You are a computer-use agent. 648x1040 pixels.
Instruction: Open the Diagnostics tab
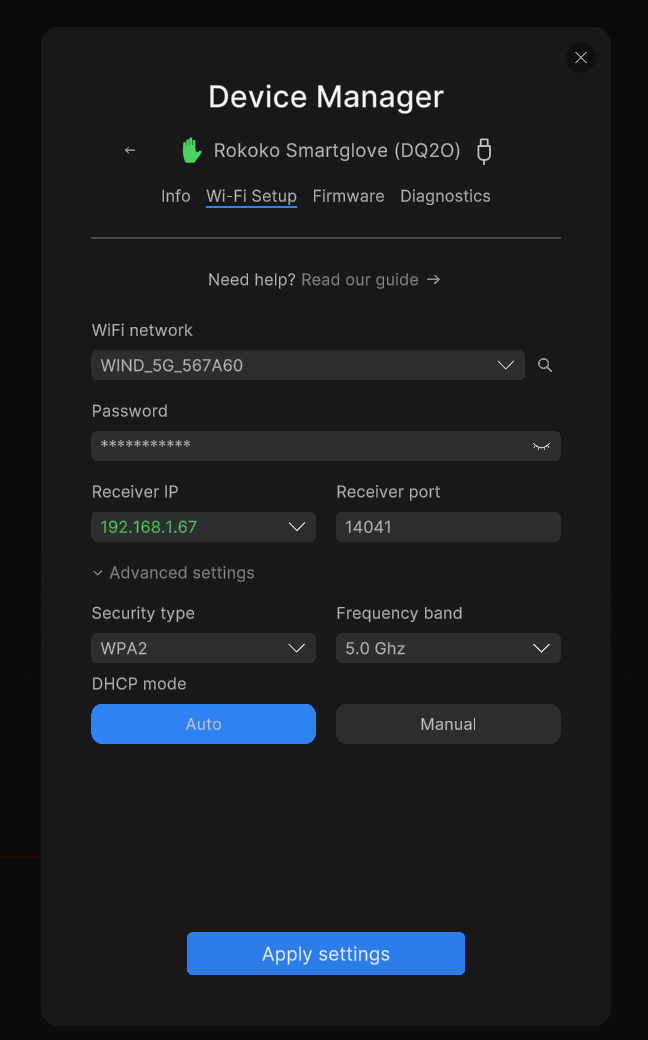445,196
